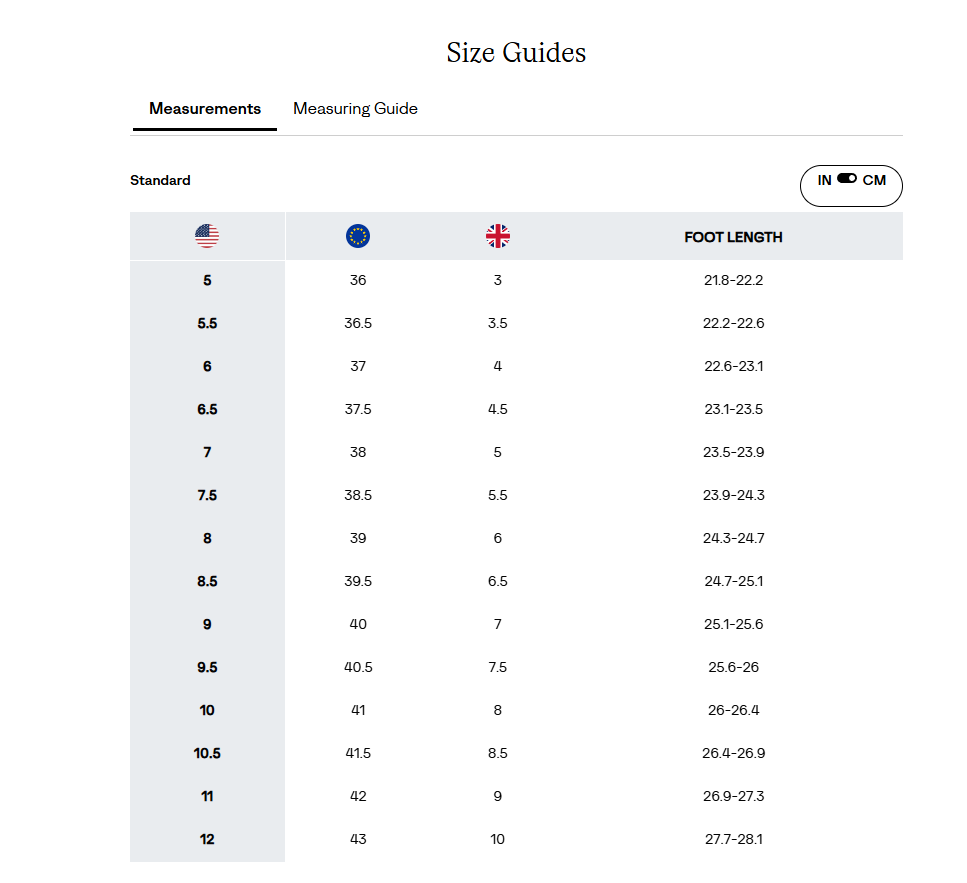This screenshot has height=883, width=967.
Task: Click foot length 21.8-22.2 cell
Action: coord(733,281)
